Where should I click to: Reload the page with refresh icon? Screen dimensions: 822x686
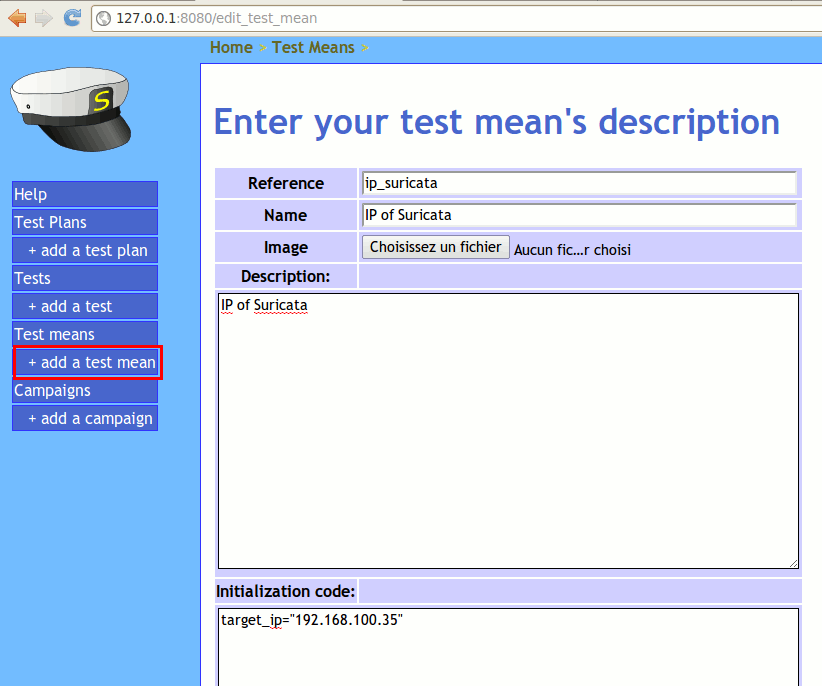point(72,17)
